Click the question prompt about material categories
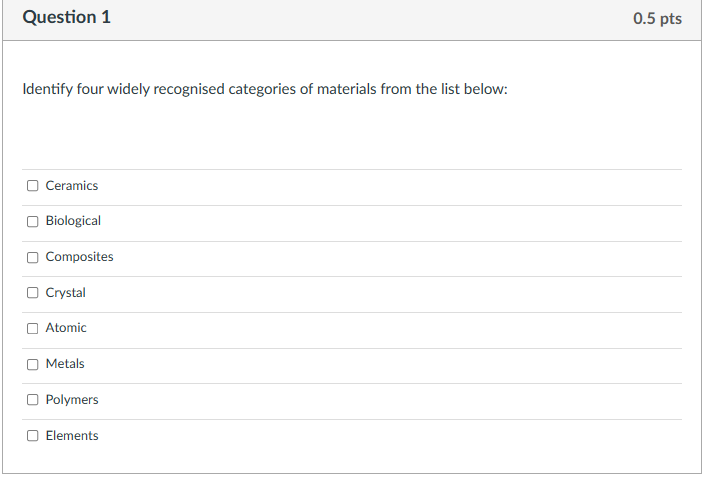The image size is (705, 477). pyautogui.click(x=265, y=89)
